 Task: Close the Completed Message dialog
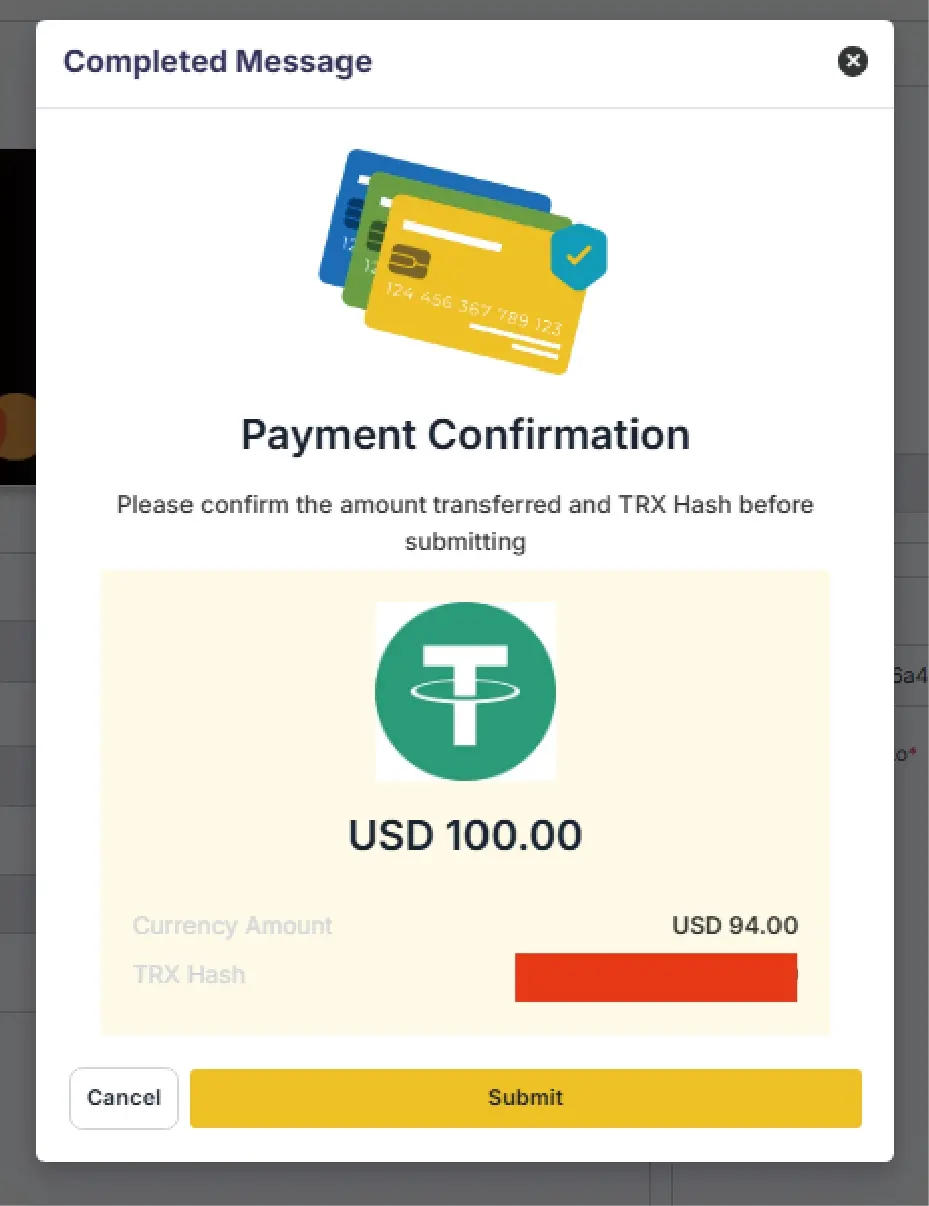pos(852,62)
